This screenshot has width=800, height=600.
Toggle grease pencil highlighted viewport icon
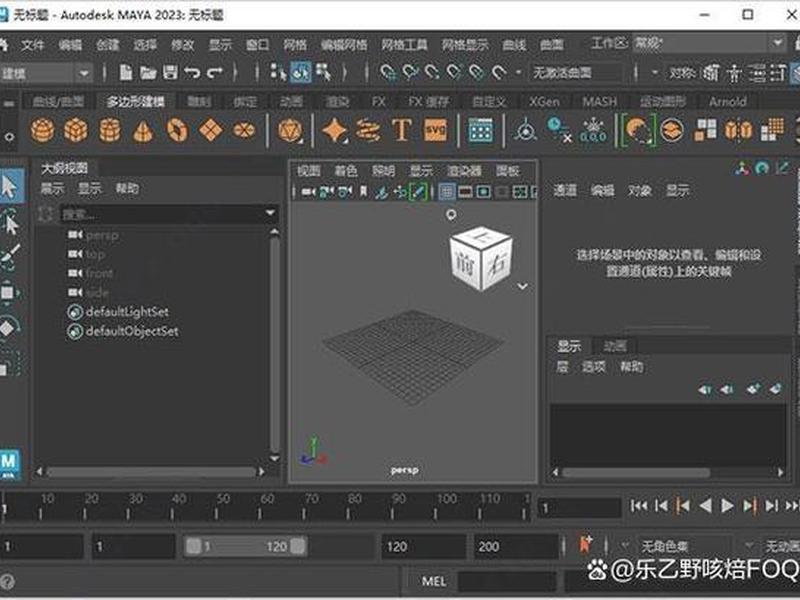tap(418, 192)
